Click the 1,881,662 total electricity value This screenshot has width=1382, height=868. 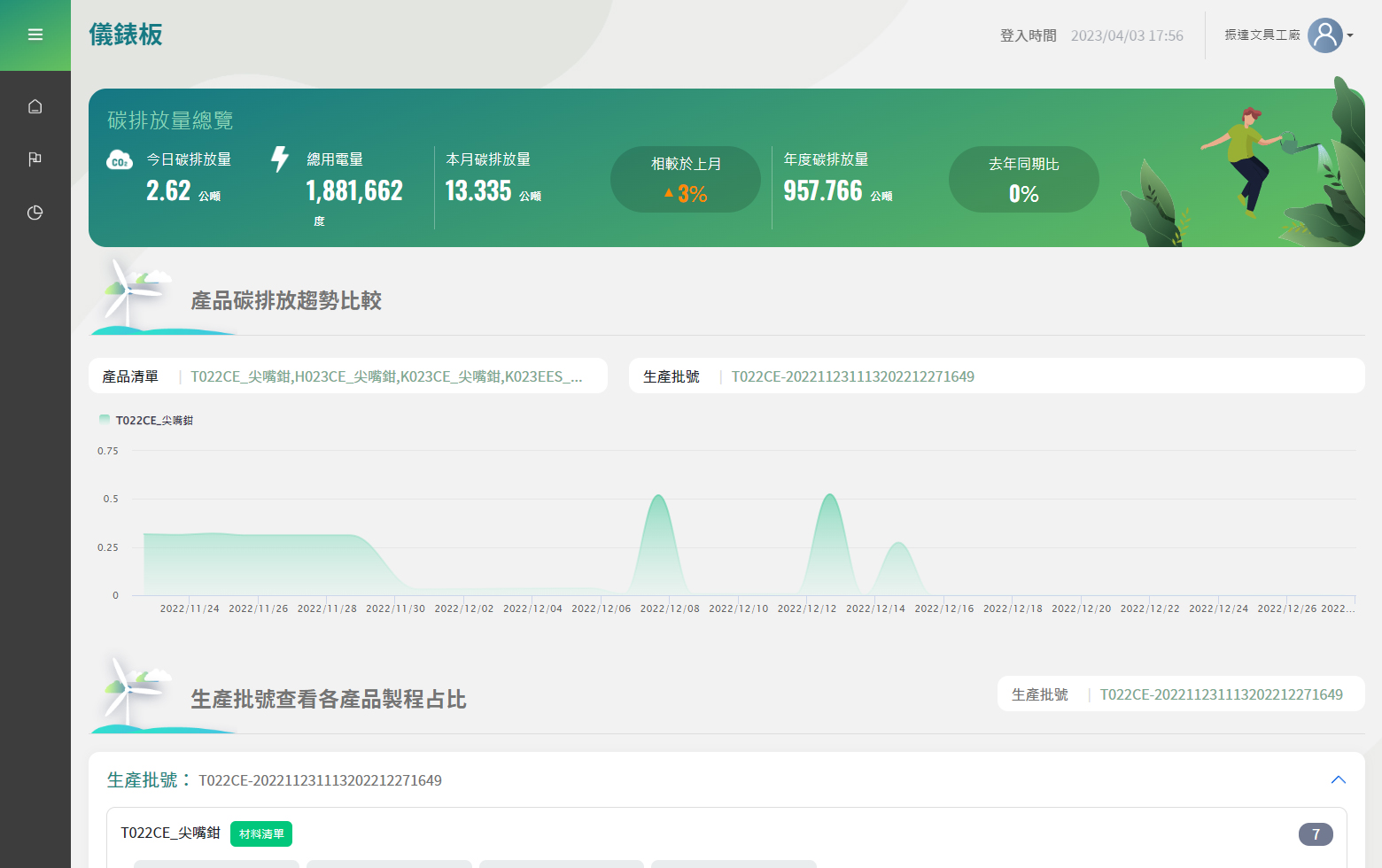pyautogui.click(x=354, y=190)
